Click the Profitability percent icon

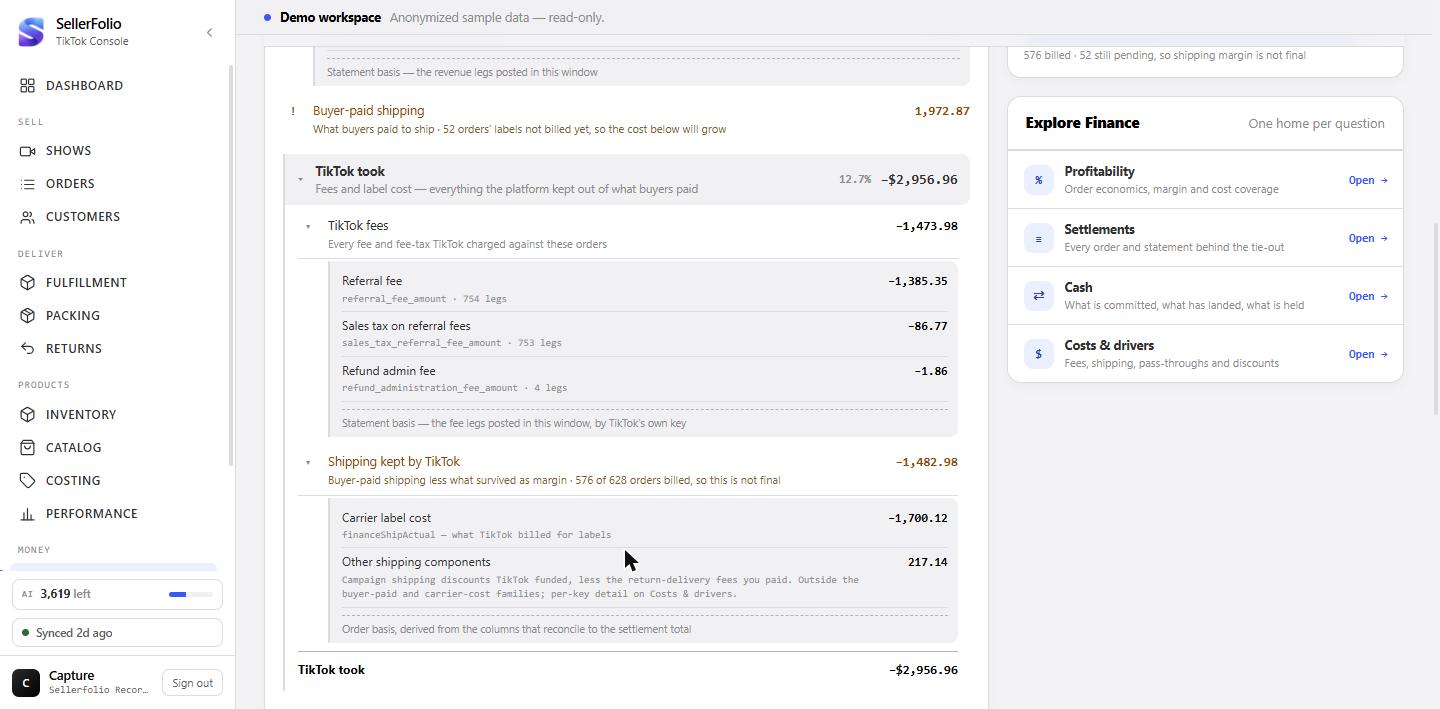(x=1038, y=180)
